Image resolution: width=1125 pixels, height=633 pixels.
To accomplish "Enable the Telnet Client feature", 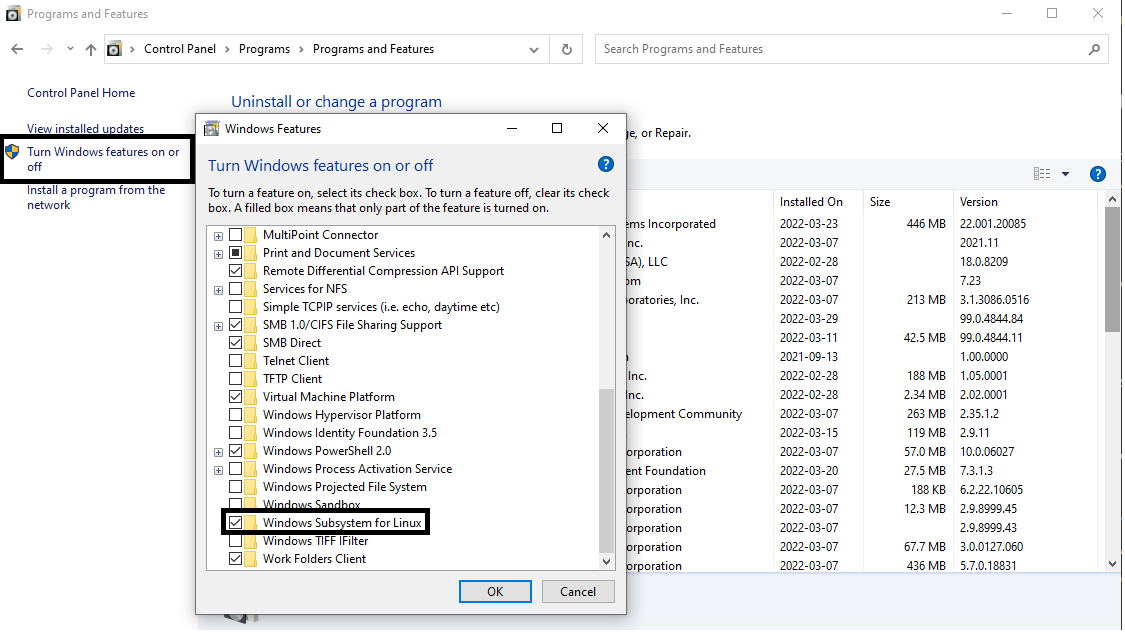I will 236,361.
